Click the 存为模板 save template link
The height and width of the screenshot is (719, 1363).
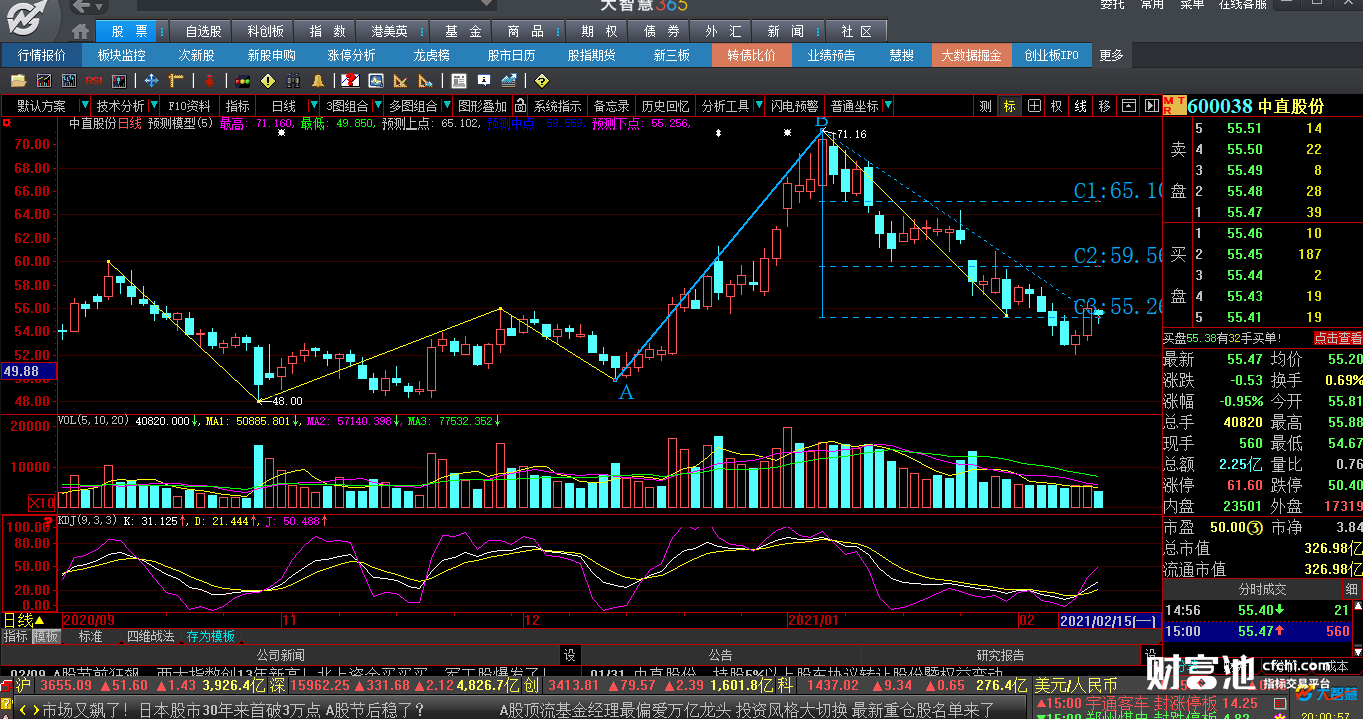(x=211, y=636)
